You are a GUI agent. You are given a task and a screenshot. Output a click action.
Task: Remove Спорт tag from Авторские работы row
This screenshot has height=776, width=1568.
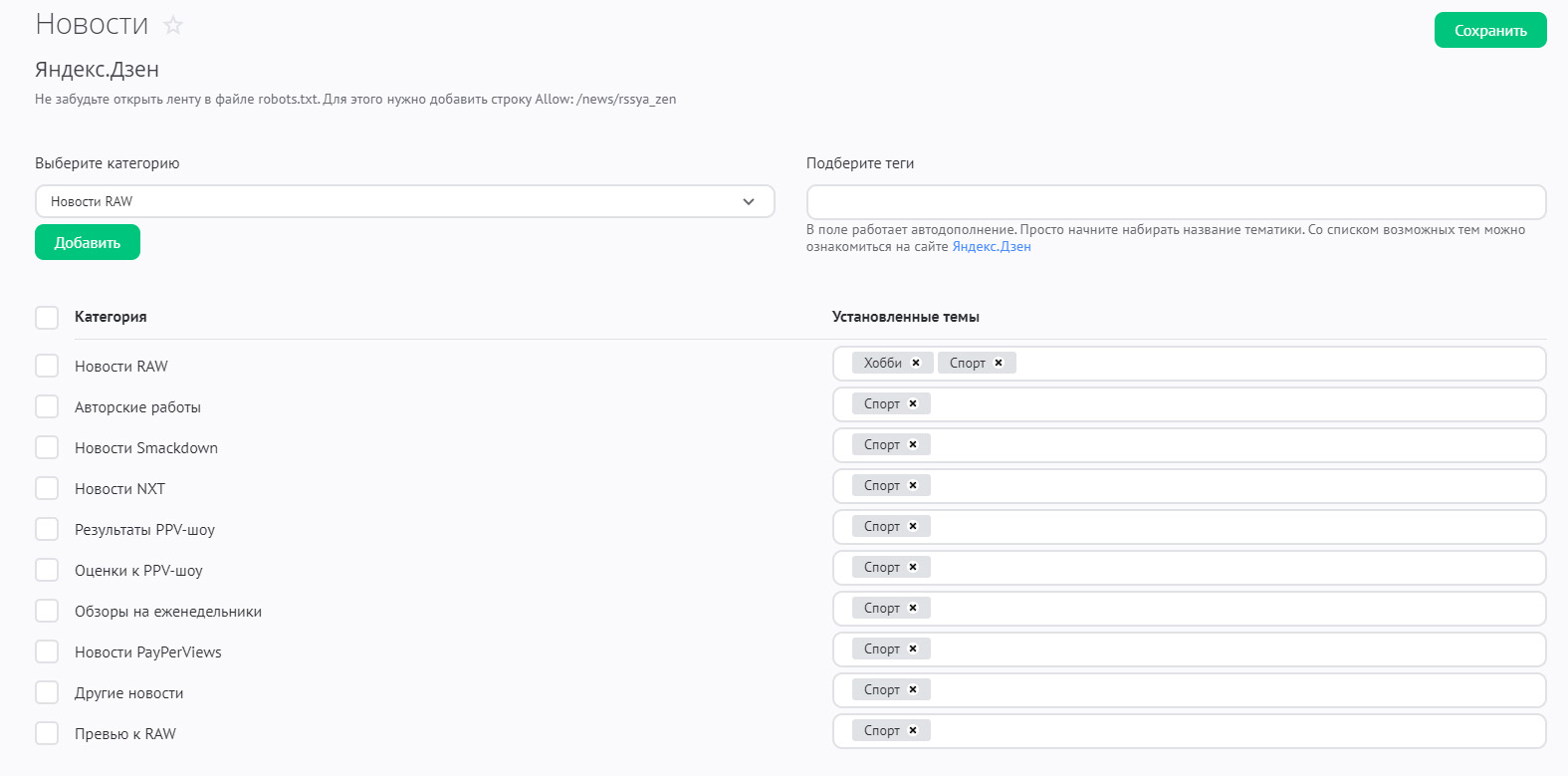click(913, 403)
